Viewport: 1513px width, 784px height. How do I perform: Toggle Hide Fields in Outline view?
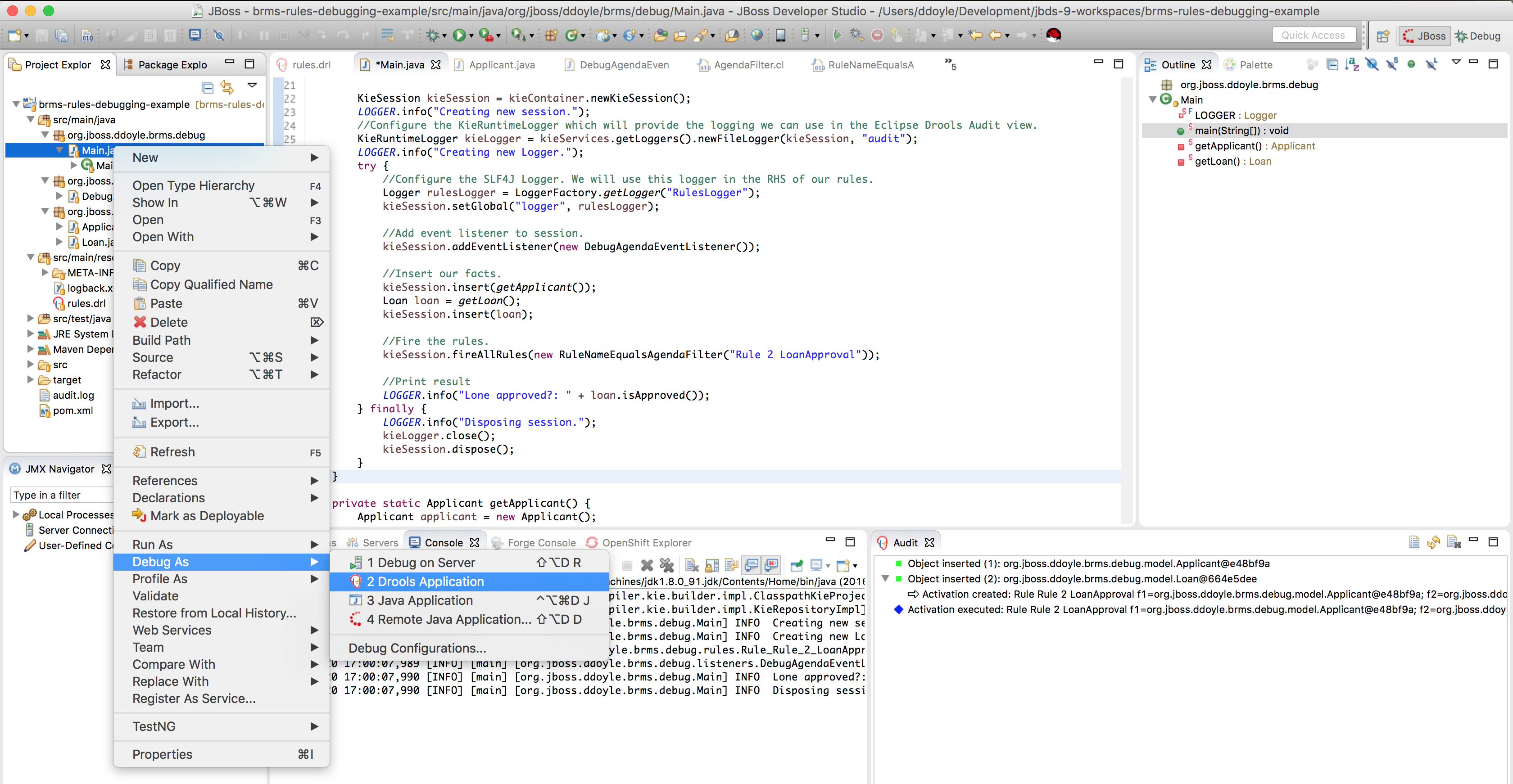1372,64
